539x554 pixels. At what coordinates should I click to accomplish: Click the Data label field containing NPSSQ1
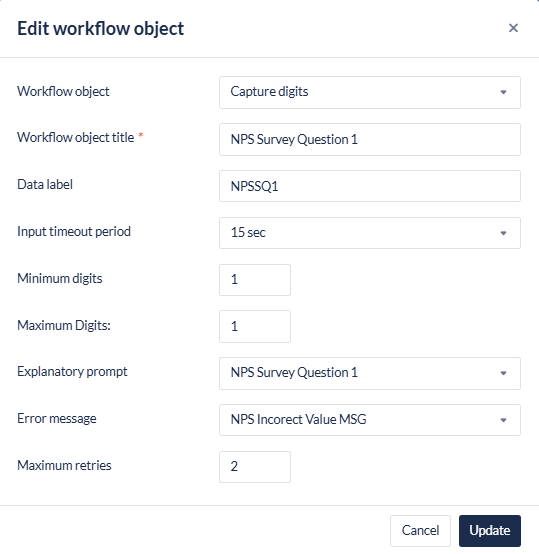(x=370, y=186)
